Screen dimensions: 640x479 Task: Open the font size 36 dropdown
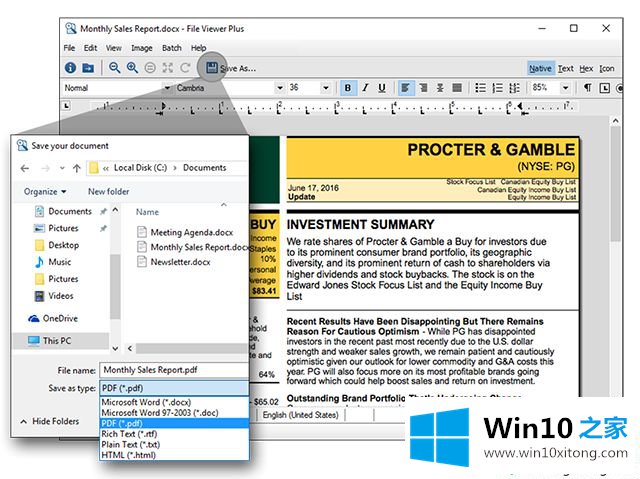[x=325, y=88]
